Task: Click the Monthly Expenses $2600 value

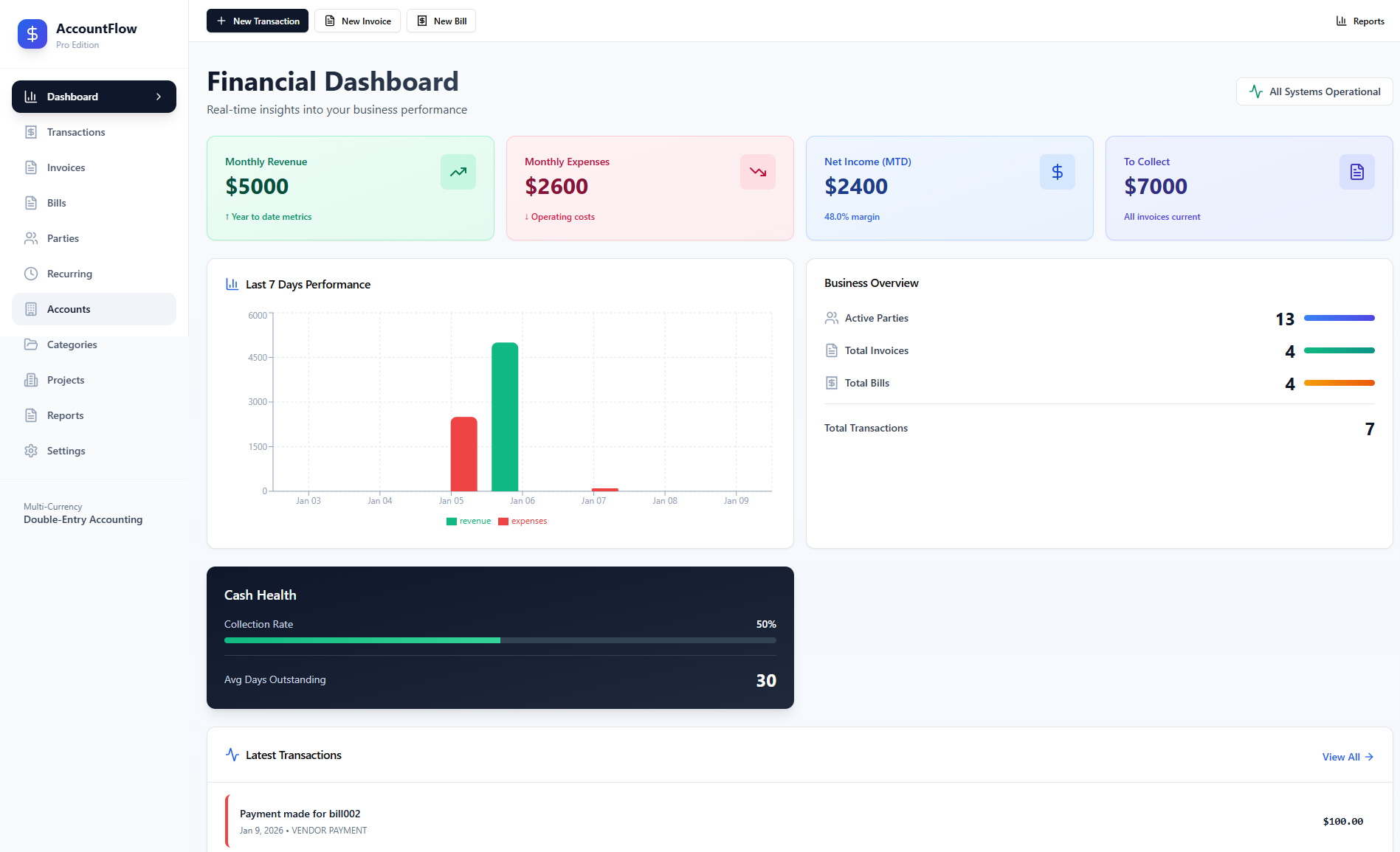Action: tap(556, 187)
